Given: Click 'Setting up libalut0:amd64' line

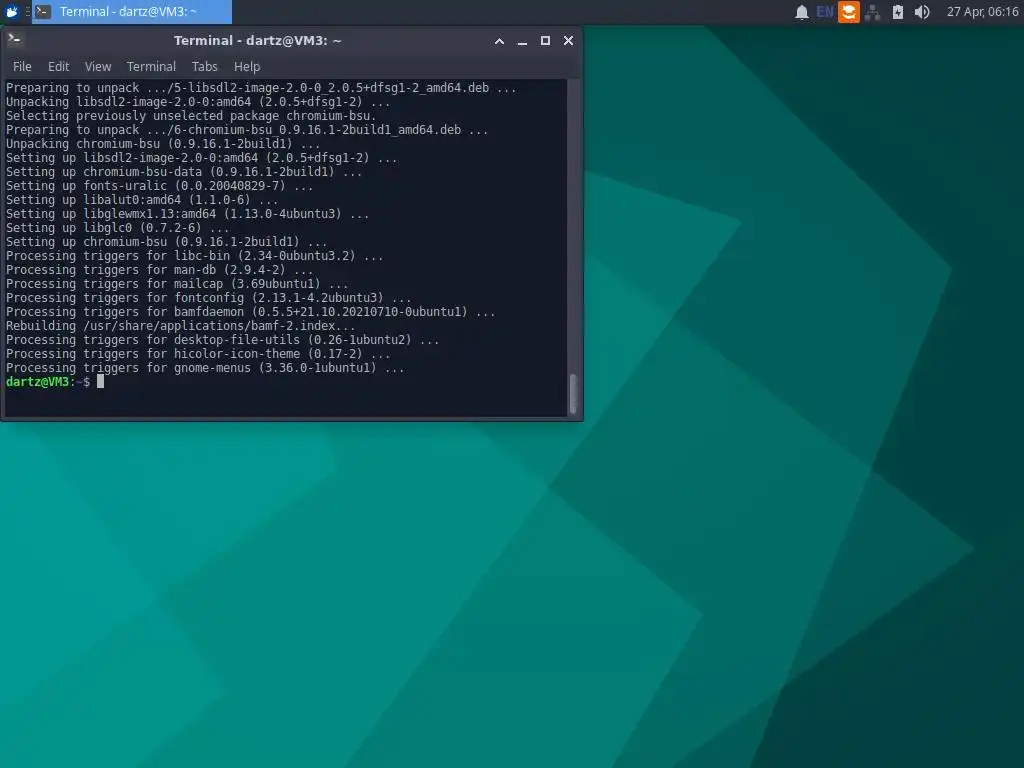Looking at the screenshot, I should (x=142, y=200).
